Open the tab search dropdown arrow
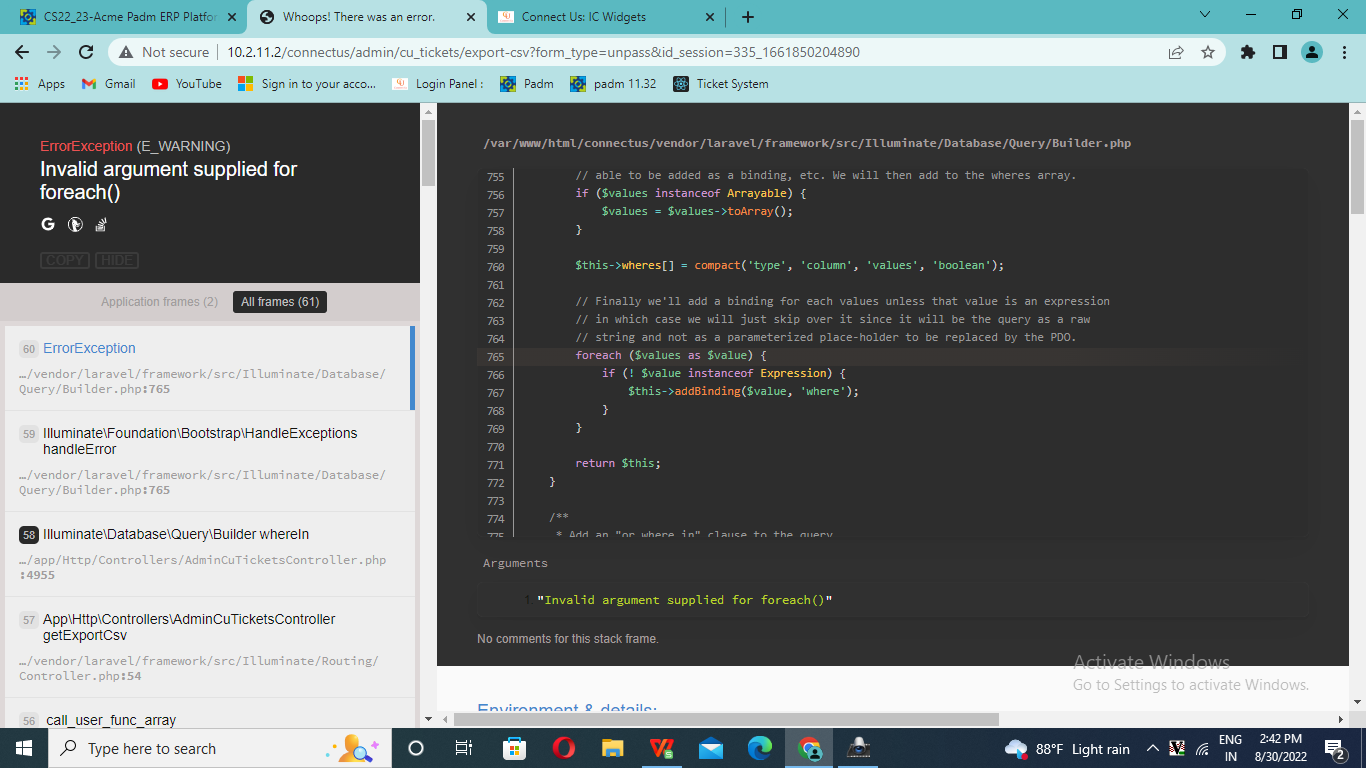1366x768 pixels. 1205,15
